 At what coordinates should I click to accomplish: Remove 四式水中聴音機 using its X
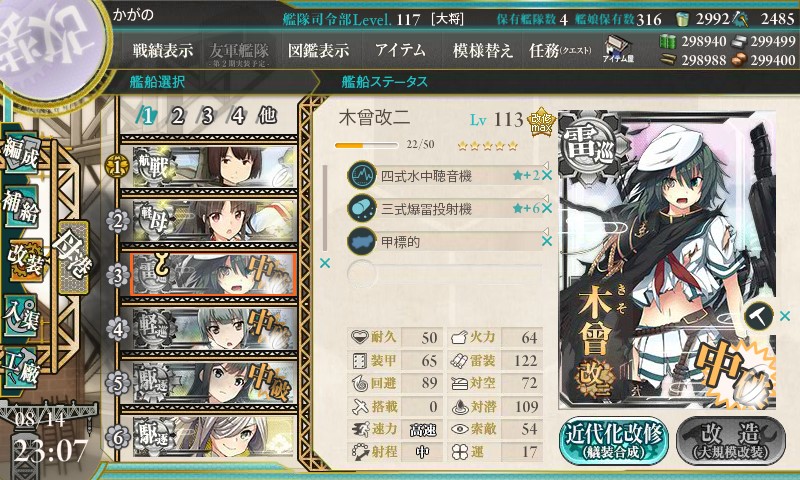tap(547, 175)
